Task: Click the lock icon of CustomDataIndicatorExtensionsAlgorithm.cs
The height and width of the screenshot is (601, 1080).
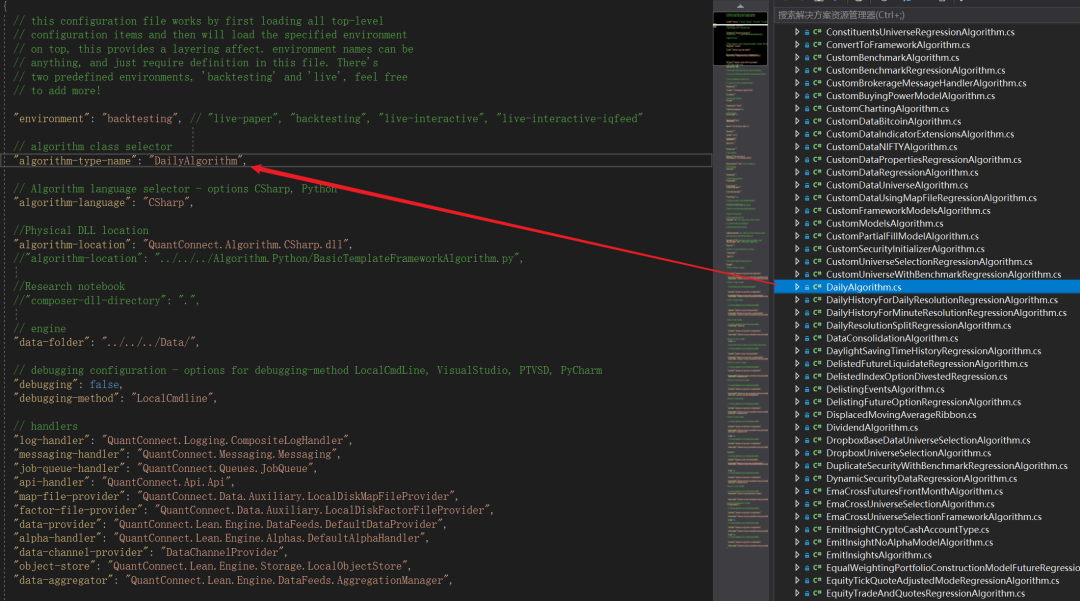Action: click(807, 134)
